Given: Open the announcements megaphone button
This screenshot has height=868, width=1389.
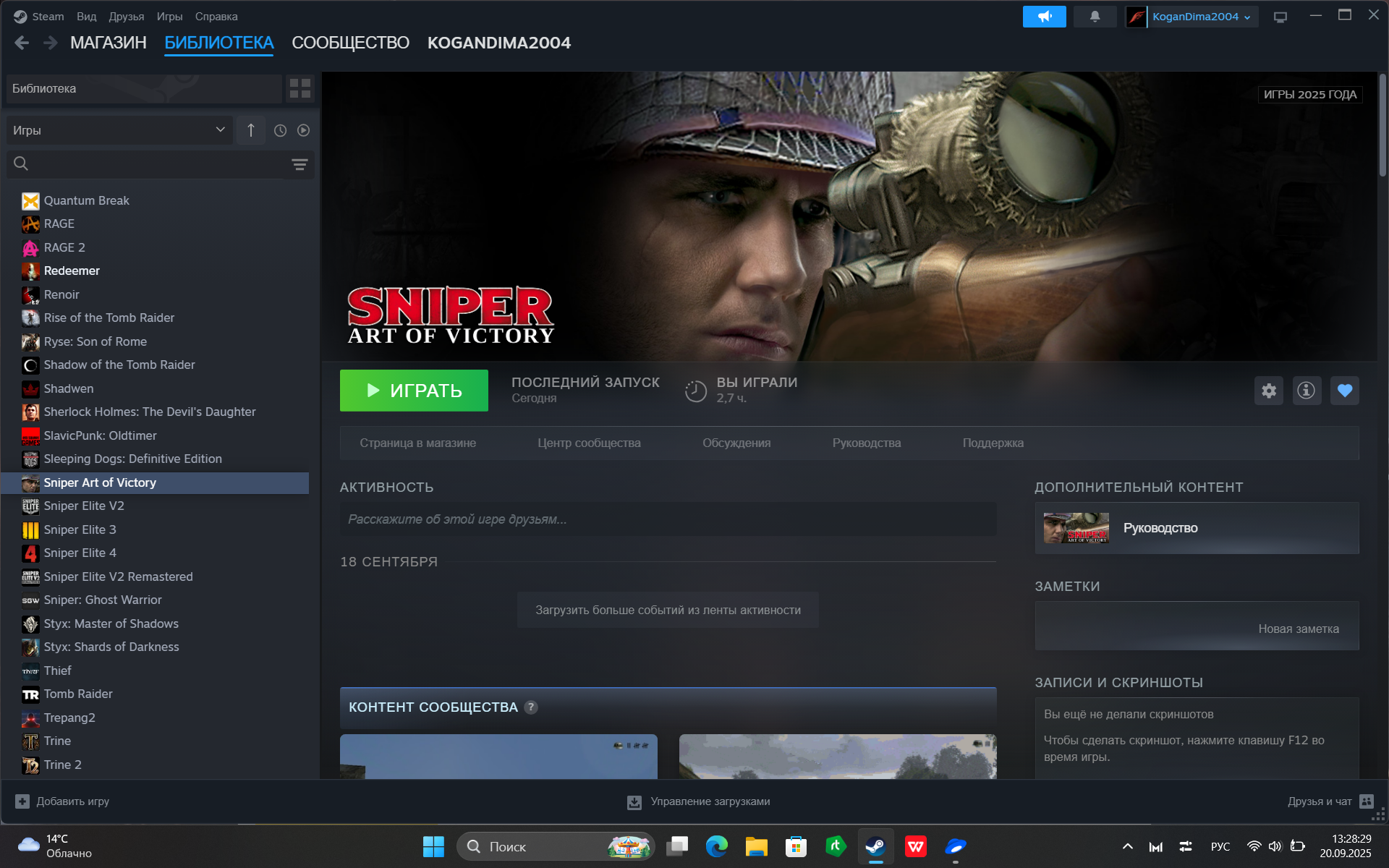Looking at the screenshot, I should tap(1044, 17).
